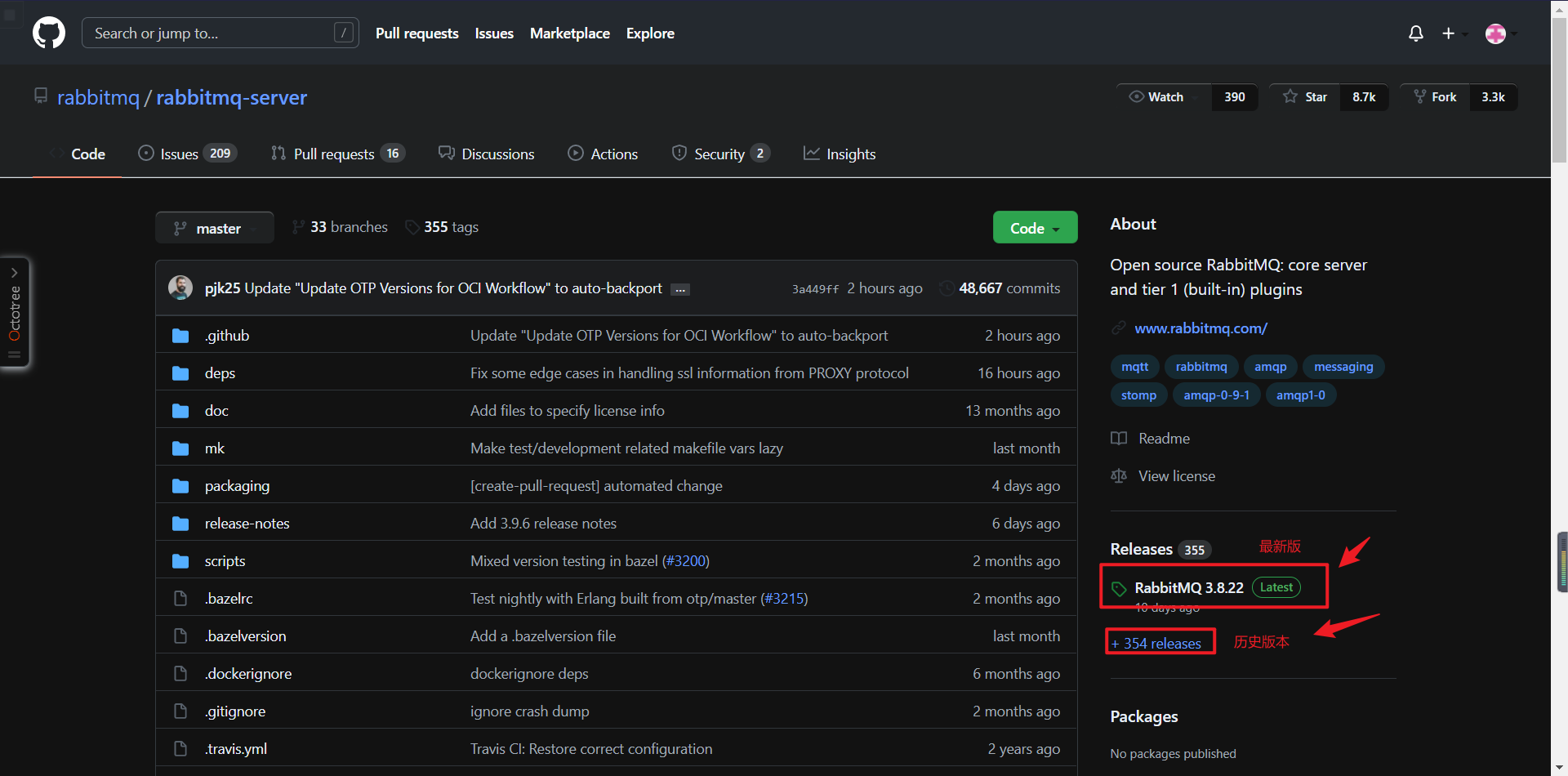Visit www.rabbitmq.com website link
This screenshot has width=1568, height=776.
coord(1200,328)
